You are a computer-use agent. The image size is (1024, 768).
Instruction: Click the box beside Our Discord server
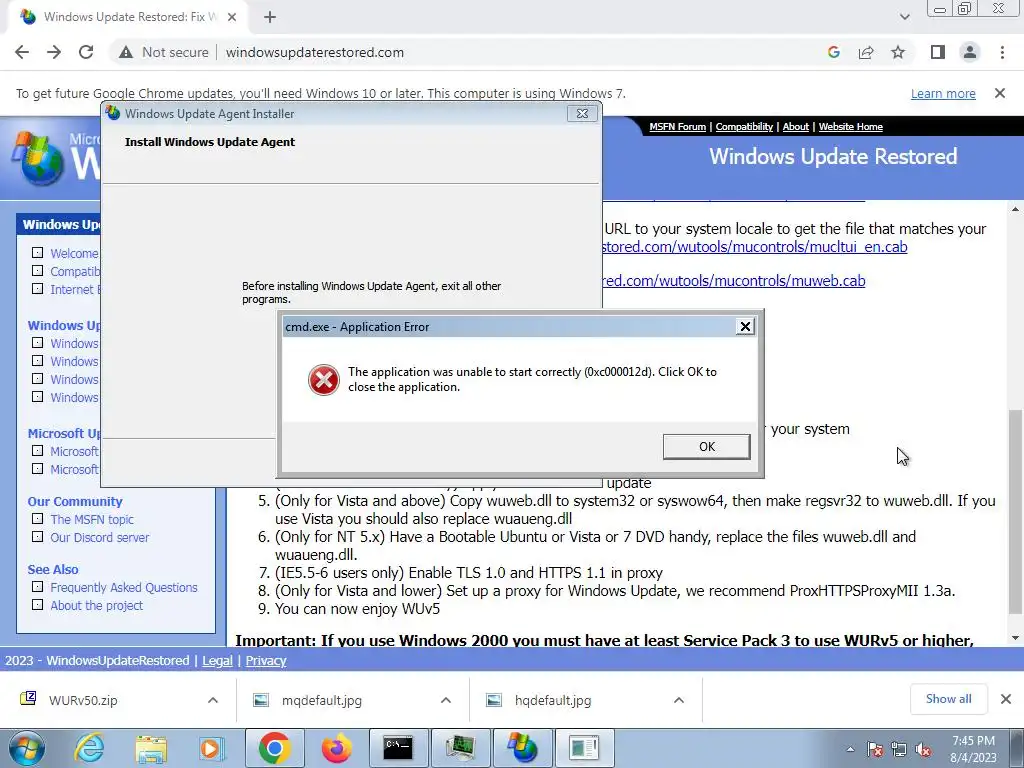[x=38, y=537]
